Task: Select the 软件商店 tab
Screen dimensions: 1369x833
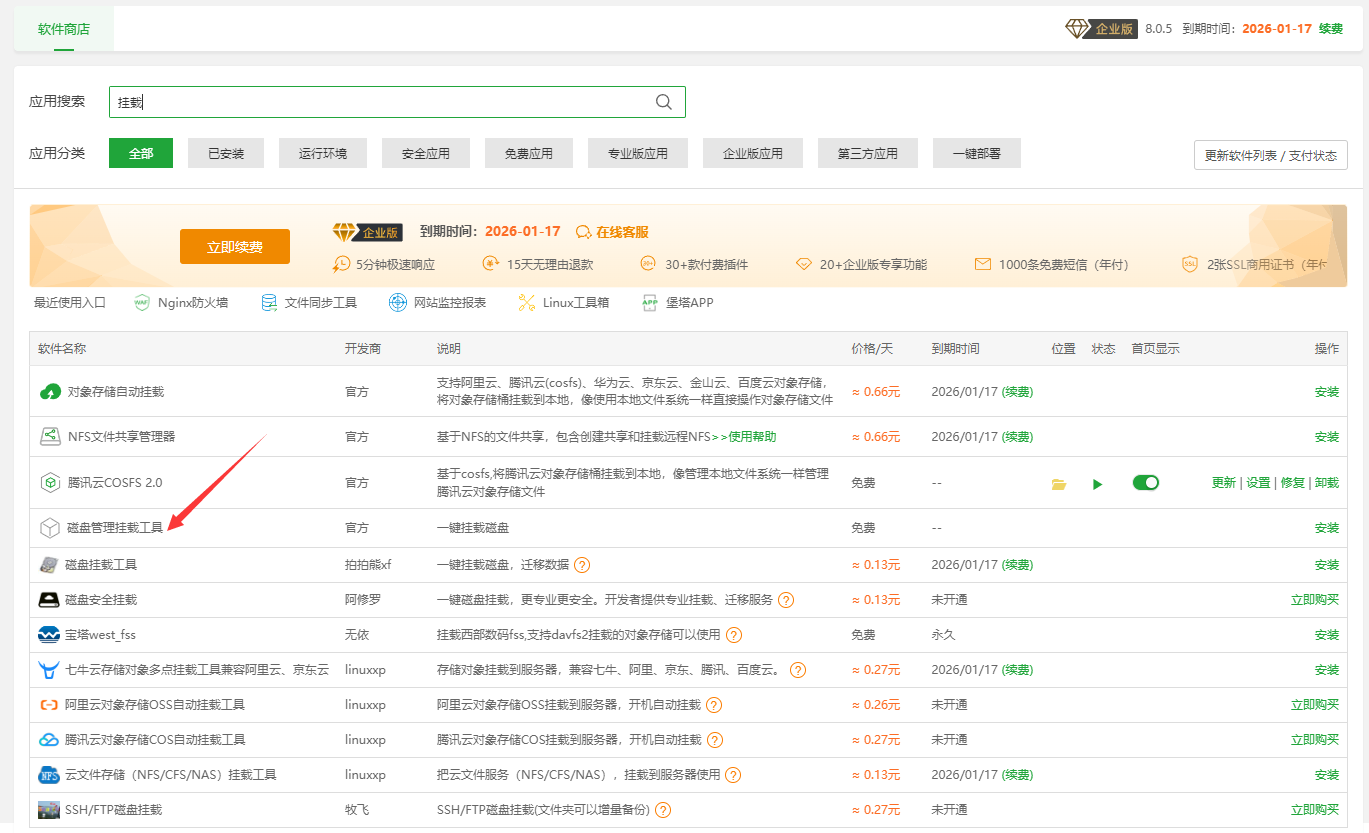Action: (x=64, y=29)
